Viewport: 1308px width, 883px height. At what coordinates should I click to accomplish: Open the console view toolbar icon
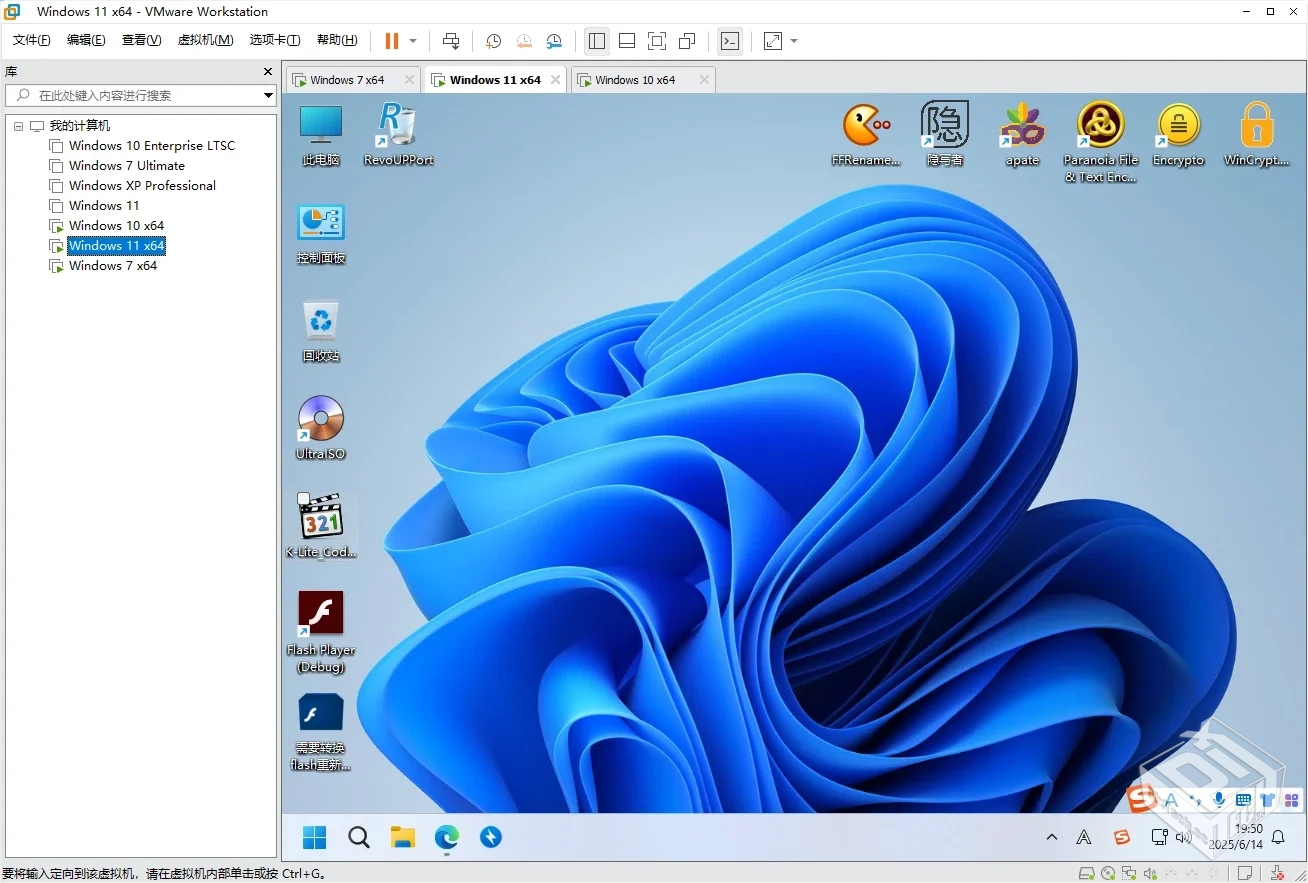pyautogui.click(x=730, y=41)
